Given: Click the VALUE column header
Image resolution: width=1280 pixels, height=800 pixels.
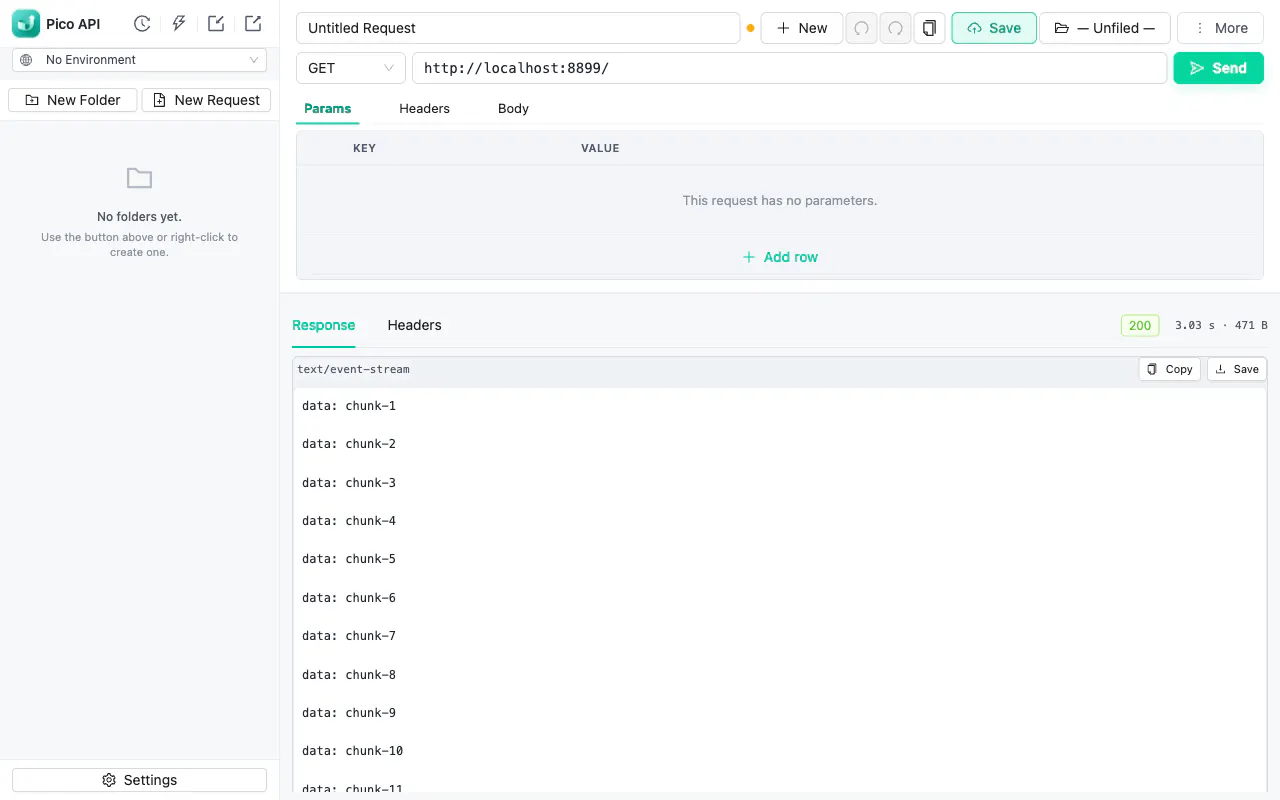Looking at the screenshot, I should point(600,148).
